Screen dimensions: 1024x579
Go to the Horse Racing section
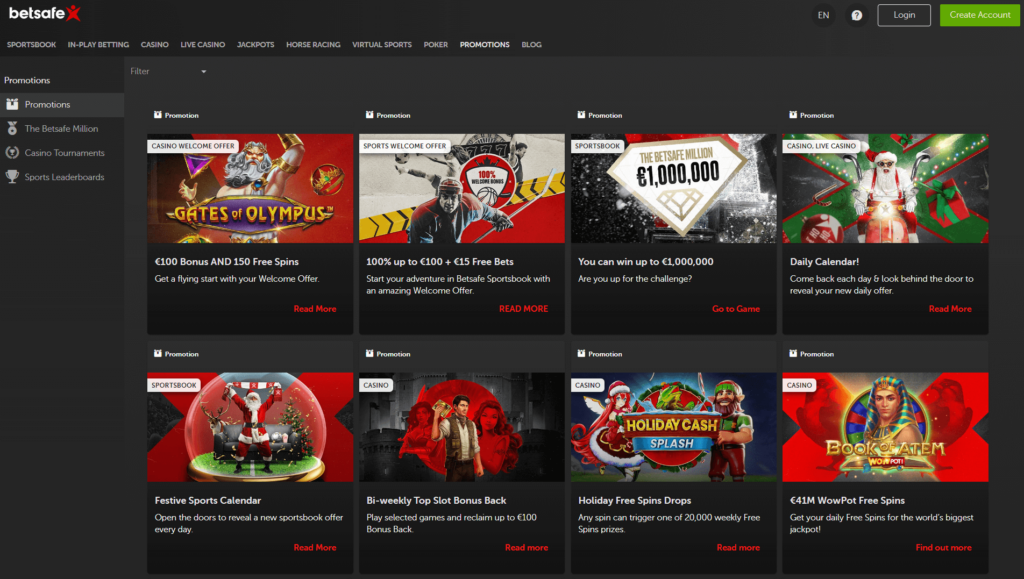coord(313,45)
